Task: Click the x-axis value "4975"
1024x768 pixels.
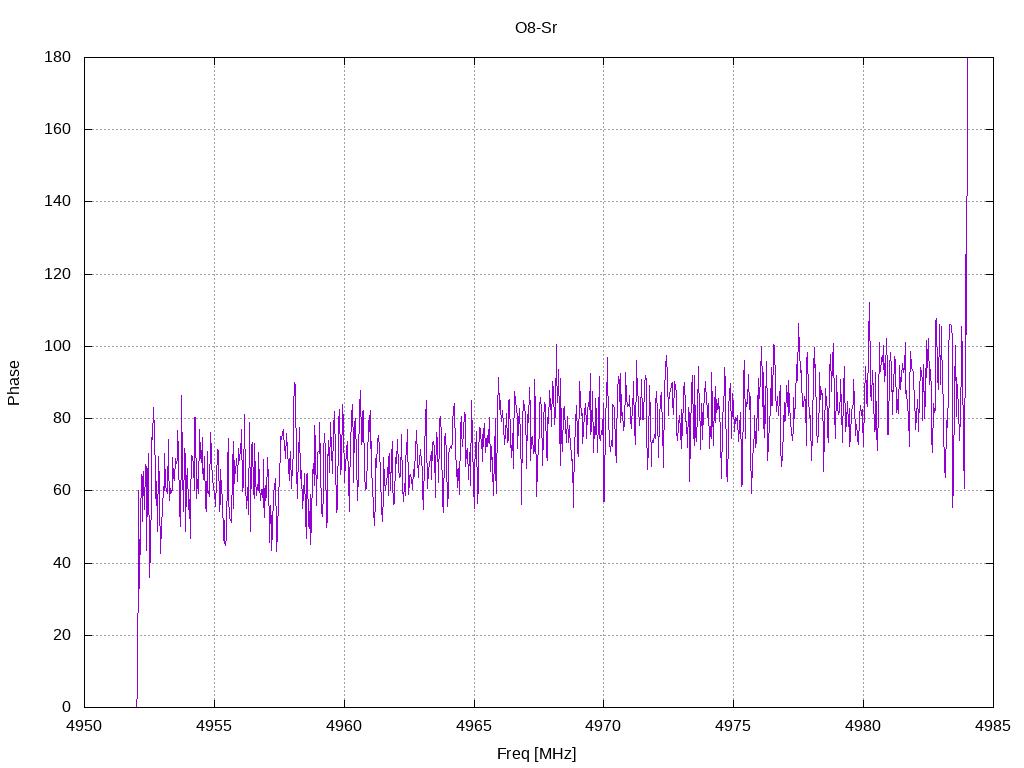Action: 733,726
